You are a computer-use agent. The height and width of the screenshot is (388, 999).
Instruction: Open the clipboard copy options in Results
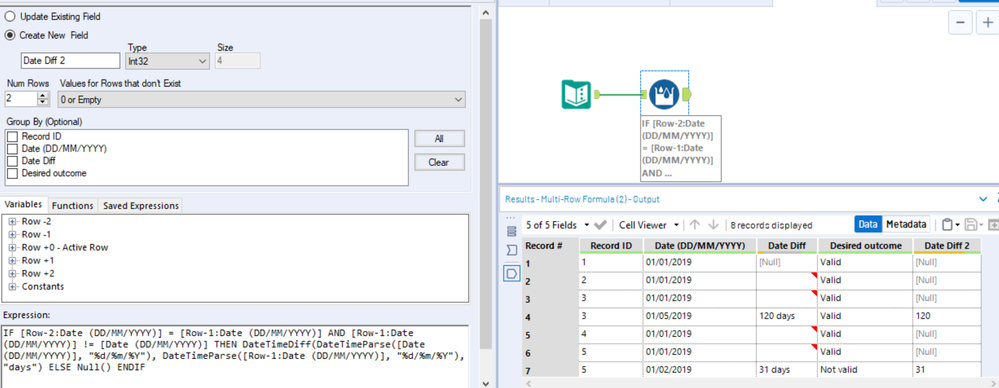coord(951,225)
